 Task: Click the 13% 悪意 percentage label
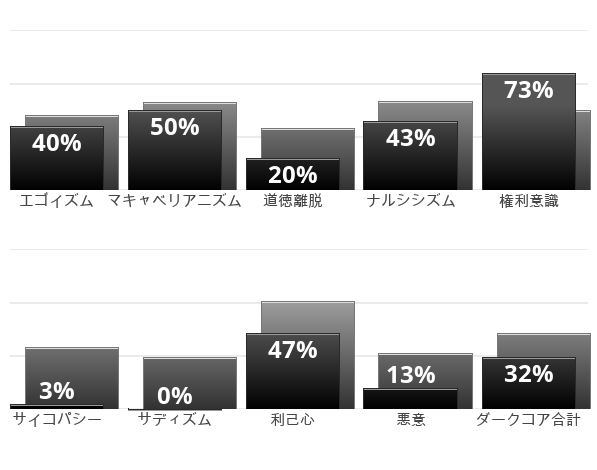tap(411, 375)
